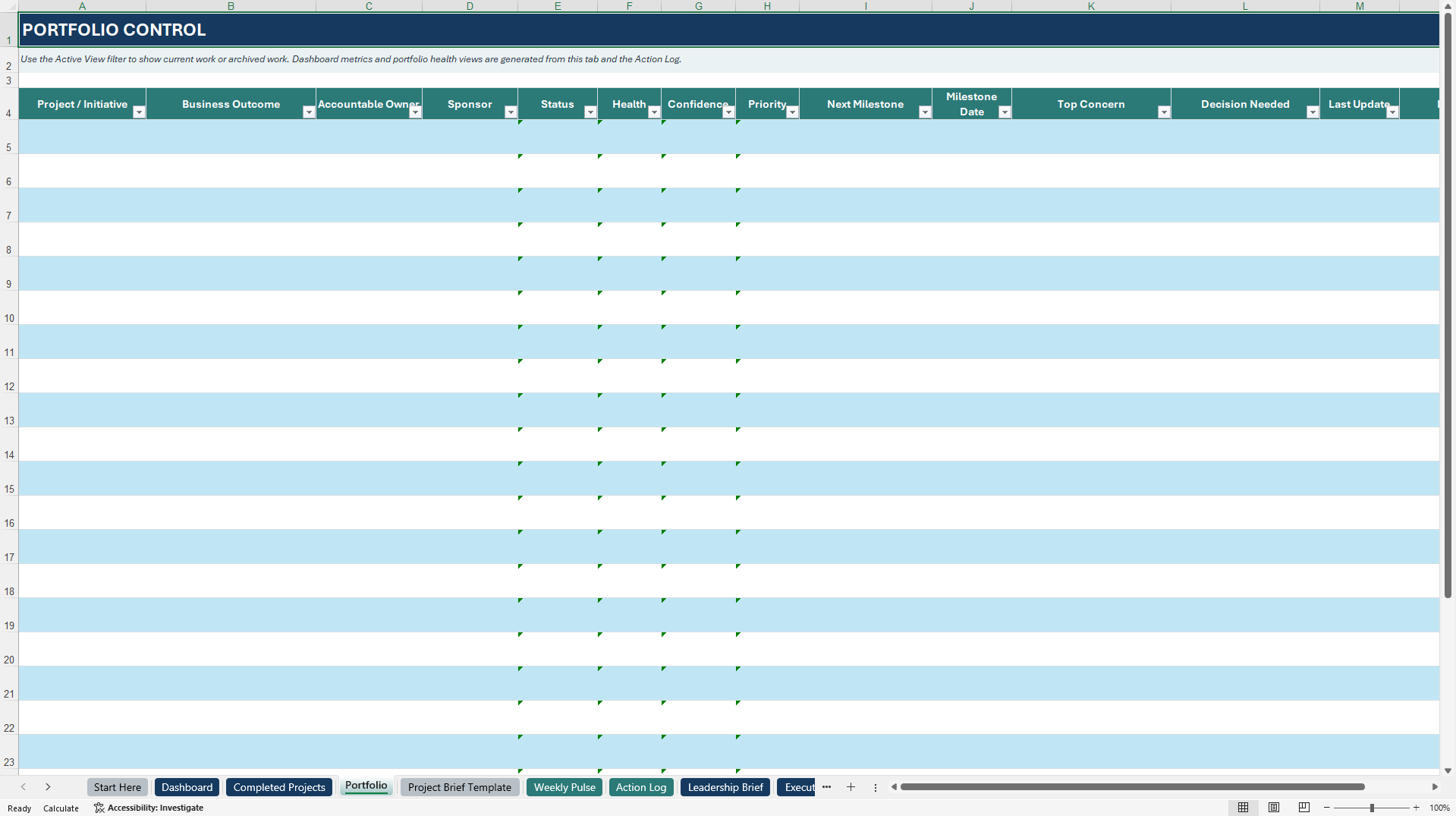The image size is (1456, 816).
Task: Click Accessibility: Investigate in status bar
Action: 149,808
